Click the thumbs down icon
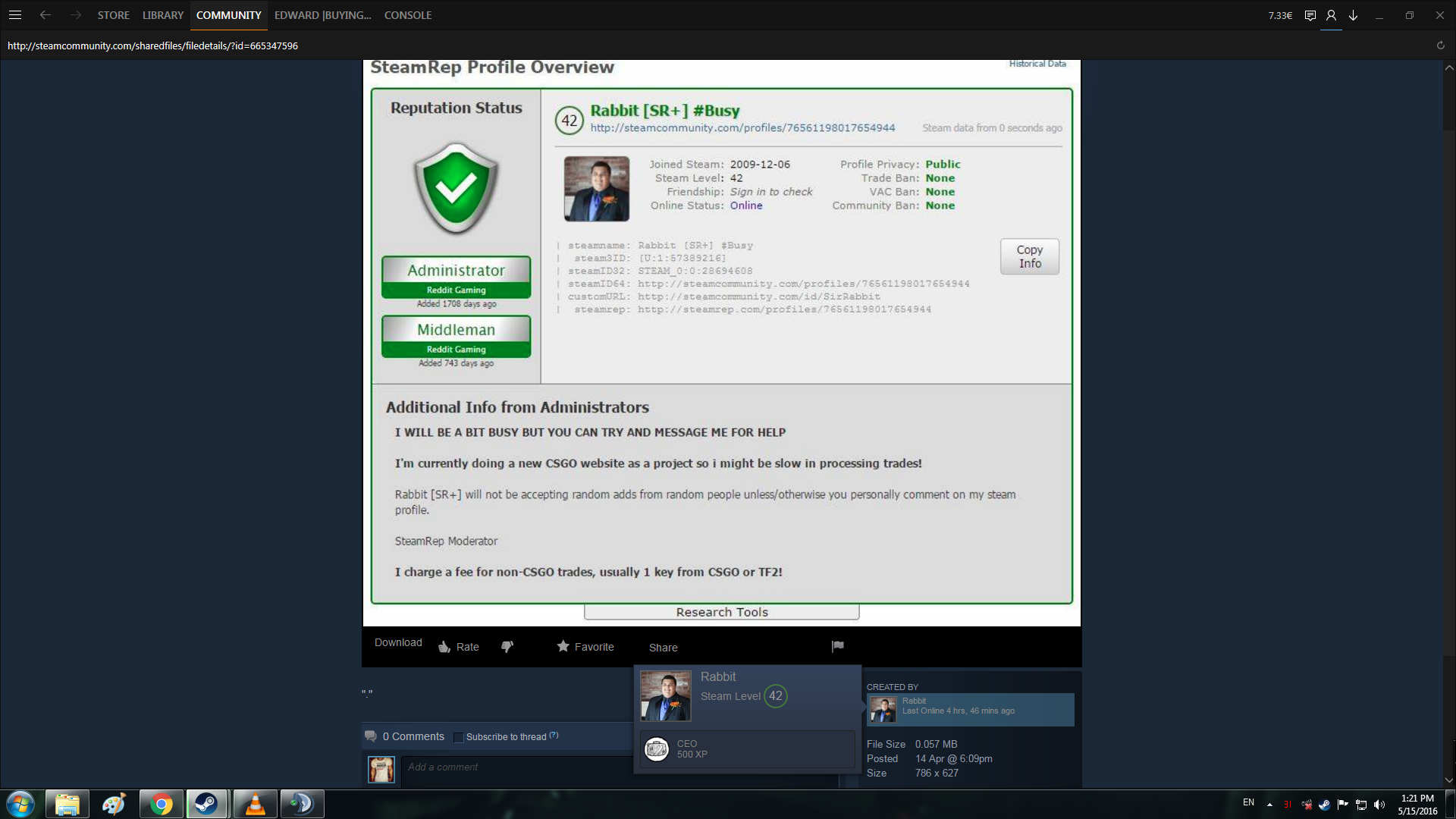Image resolution: width=1456 pixels, height=819 pixels. click(507, 647)
